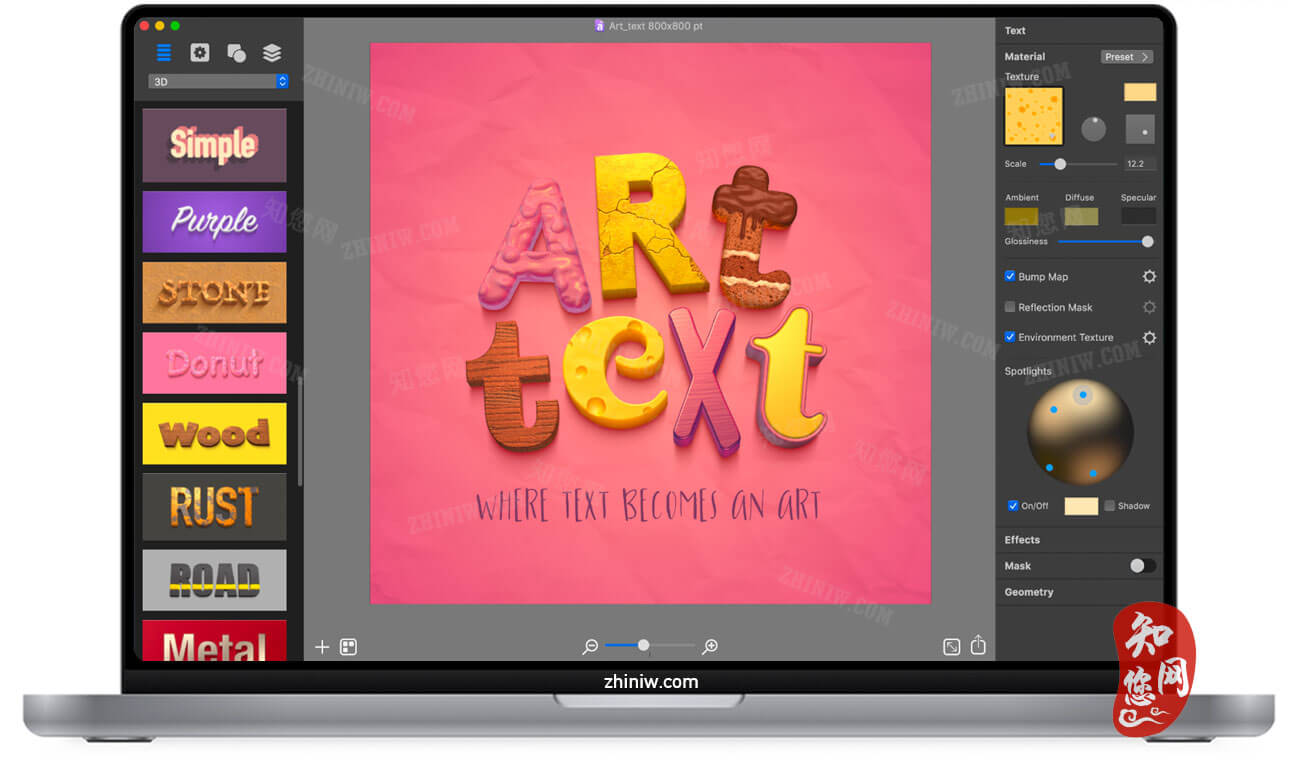Disable the Bump Map checkbox
The width and height of the screenshot is (1298, 779).
[x=1010, y=276]
